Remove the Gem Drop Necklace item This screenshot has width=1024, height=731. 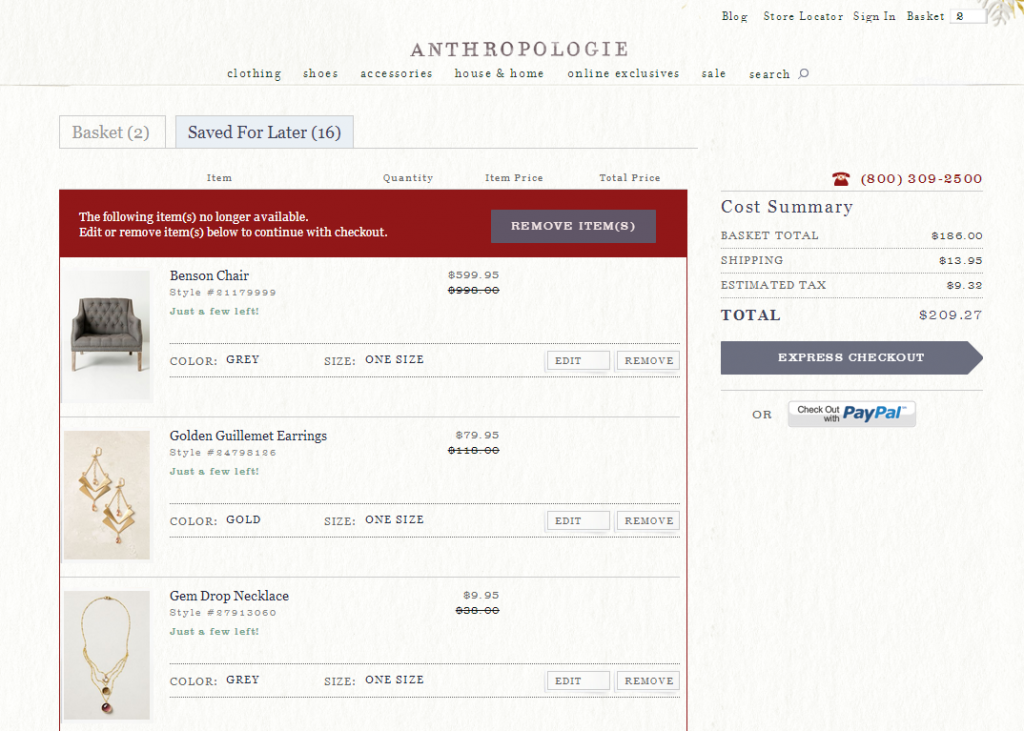click(x=648, y=681)
